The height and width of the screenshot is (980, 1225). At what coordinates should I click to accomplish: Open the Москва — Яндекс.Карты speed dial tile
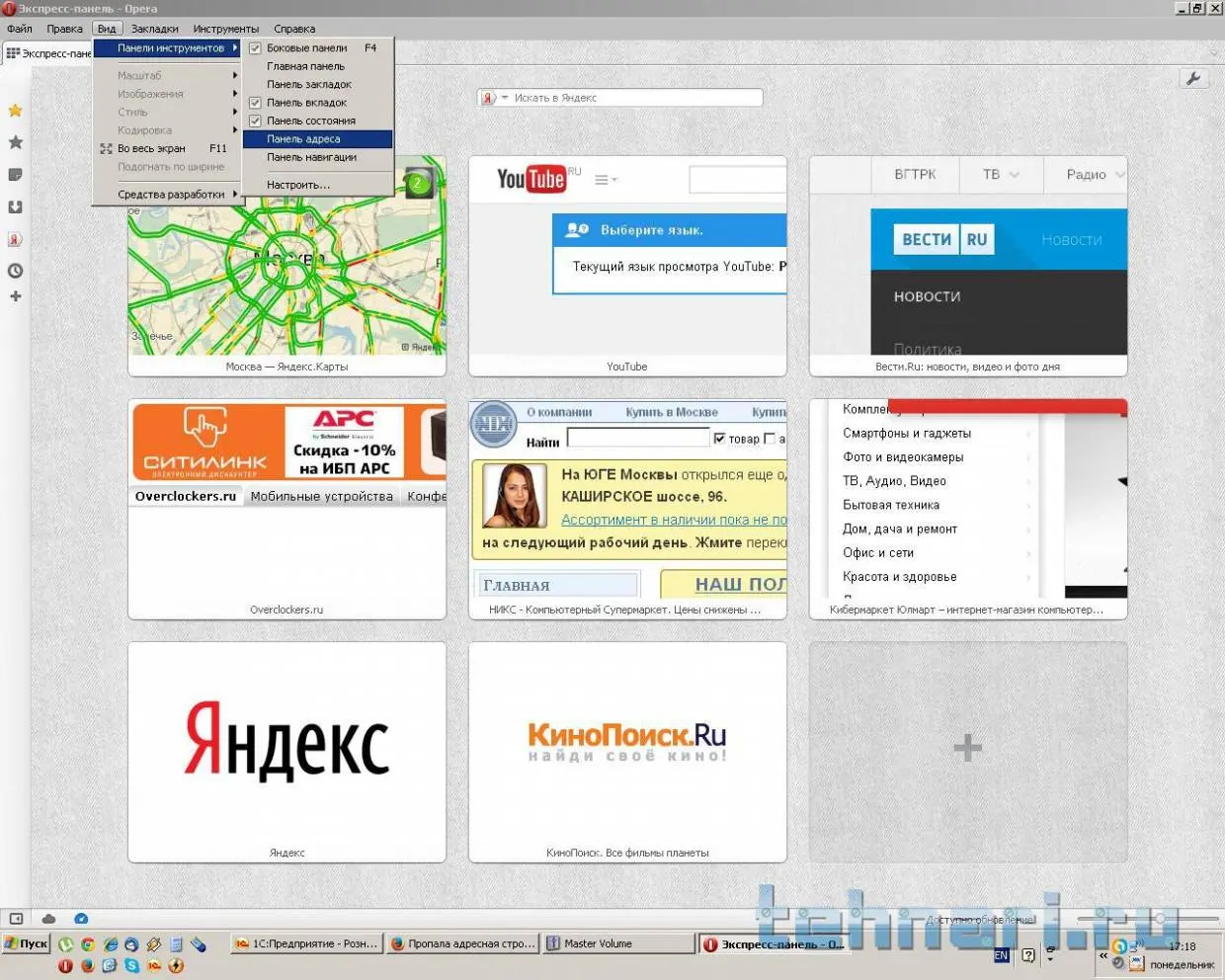[x=286, y=266]
